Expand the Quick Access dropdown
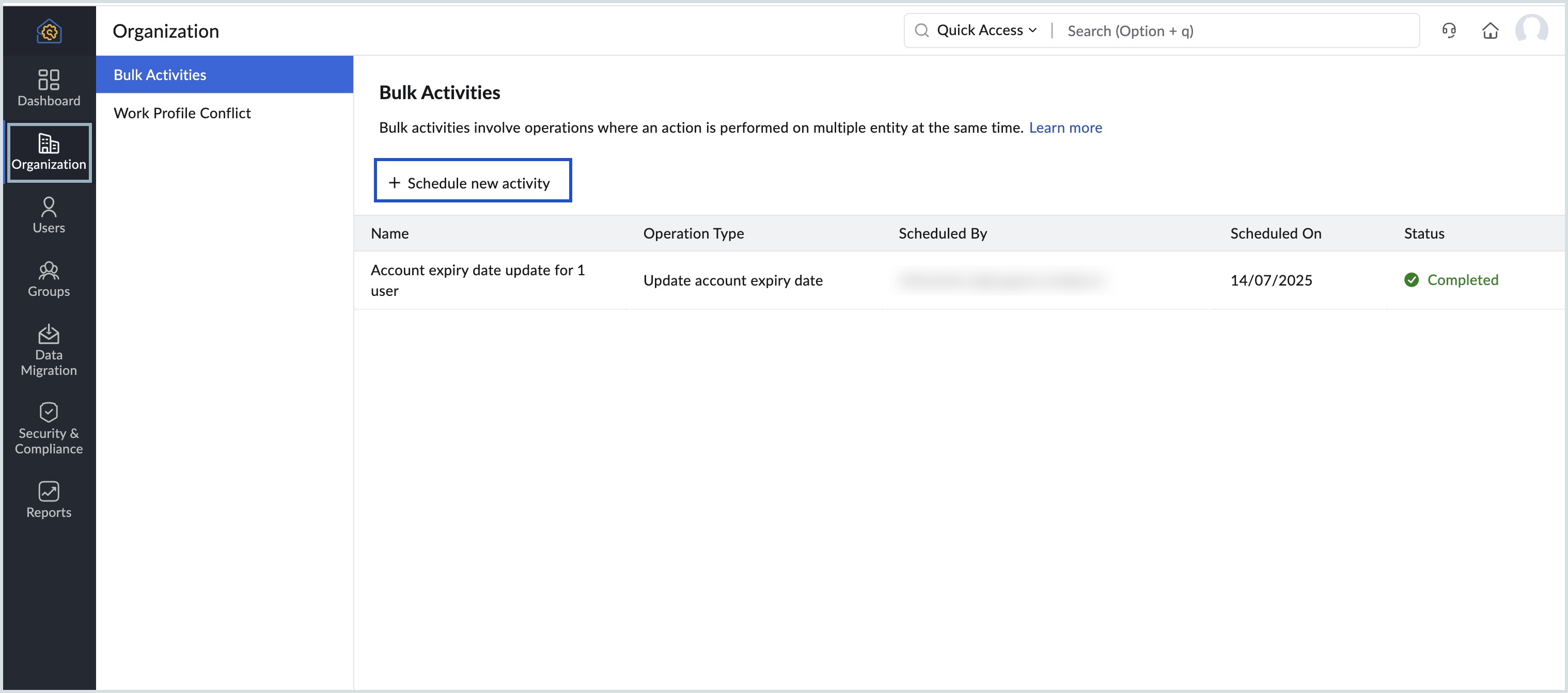This screenshot has height=693, width=1568. pyautogui.click(x=986, y=30)
